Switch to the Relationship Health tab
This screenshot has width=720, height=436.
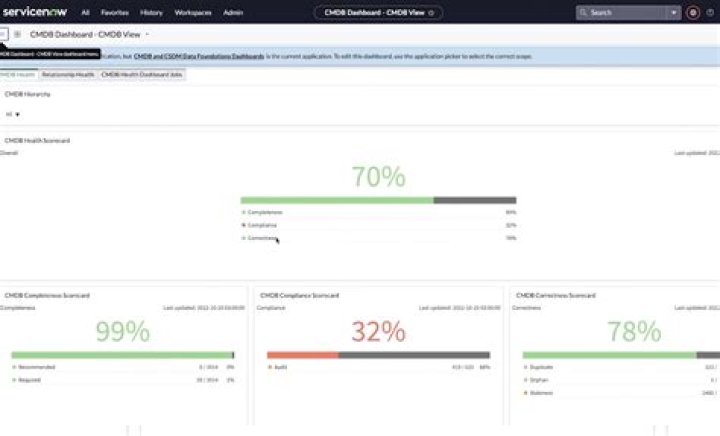click(x=69, y=74)
